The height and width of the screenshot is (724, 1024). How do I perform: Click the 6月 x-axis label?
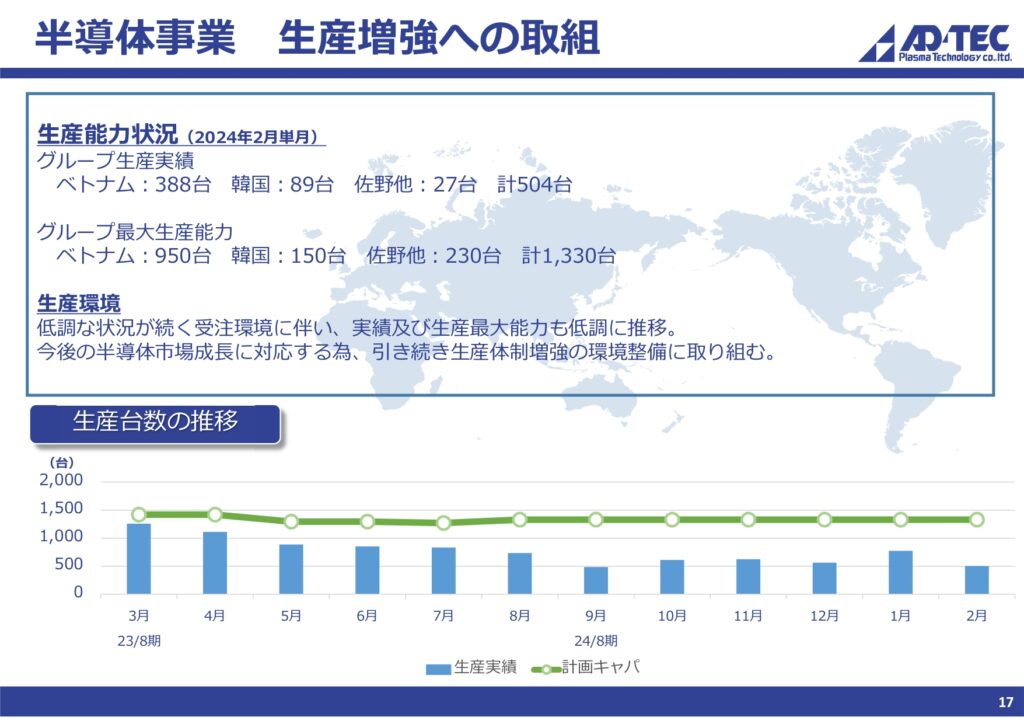367,616
